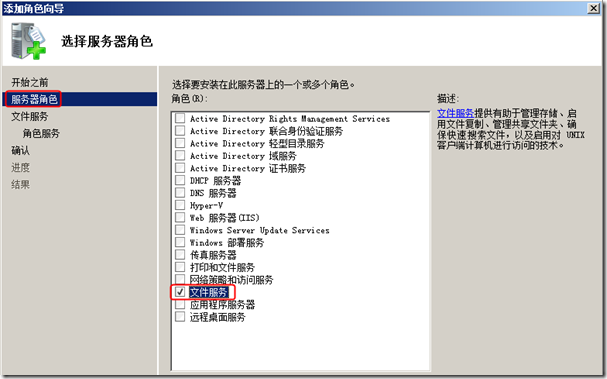Highlight the 远程桌面服务 role label
This screenshot has height=379, width=607.
(x=218, y=317)
